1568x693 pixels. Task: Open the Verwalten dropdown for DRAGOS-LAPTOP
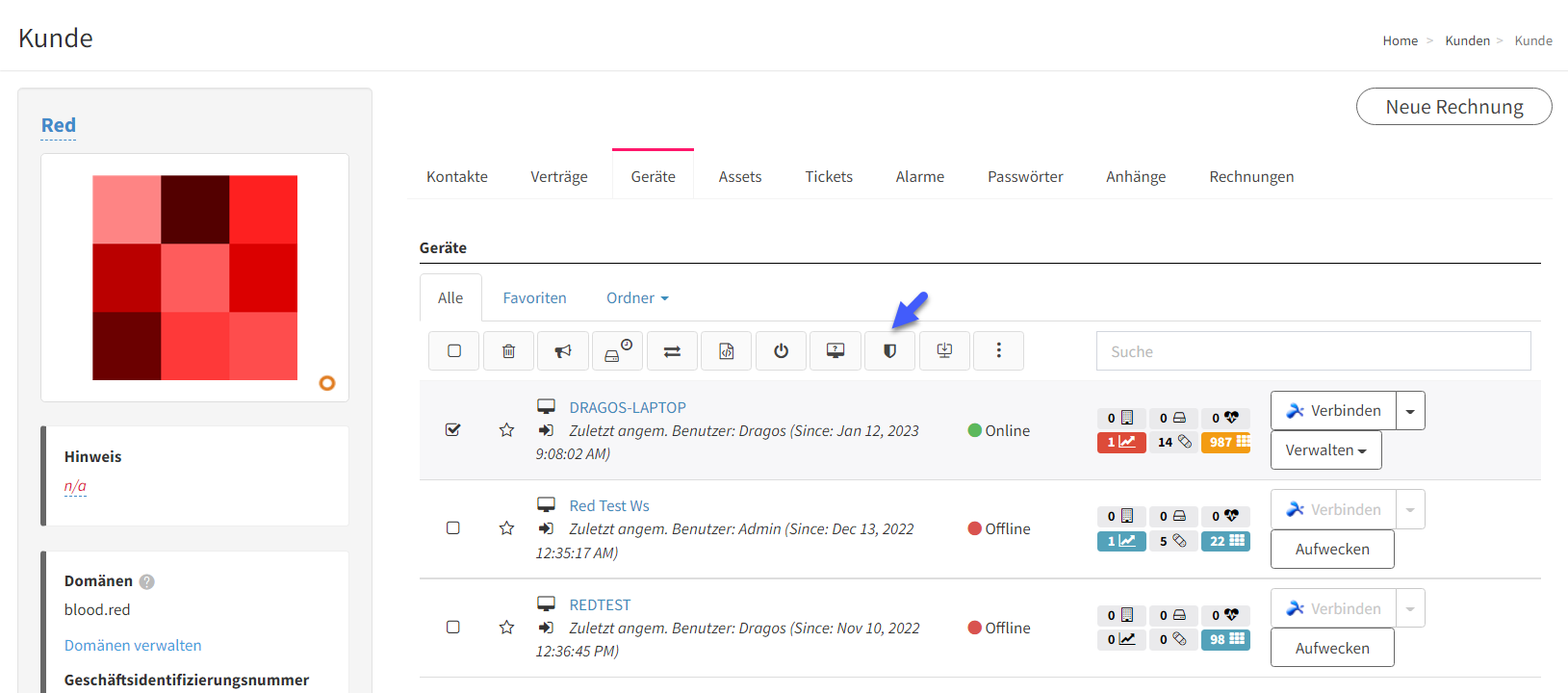1326,450
